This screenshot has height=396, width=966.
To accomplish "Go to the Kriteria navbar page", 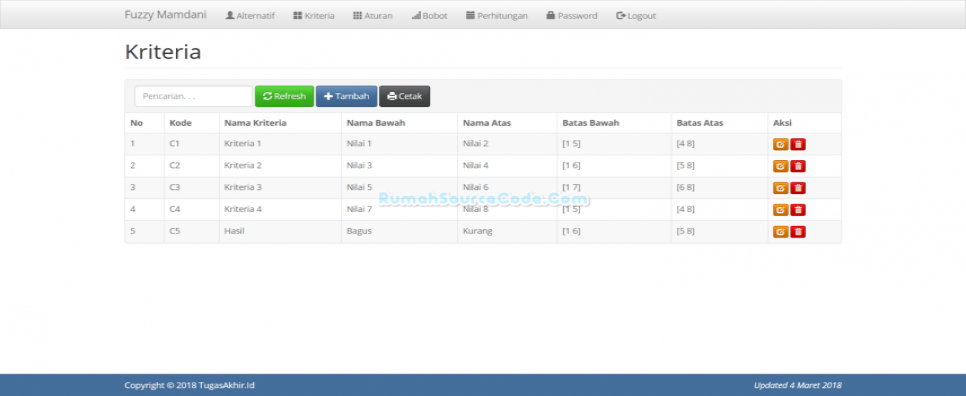I will [x=314, y=16].
